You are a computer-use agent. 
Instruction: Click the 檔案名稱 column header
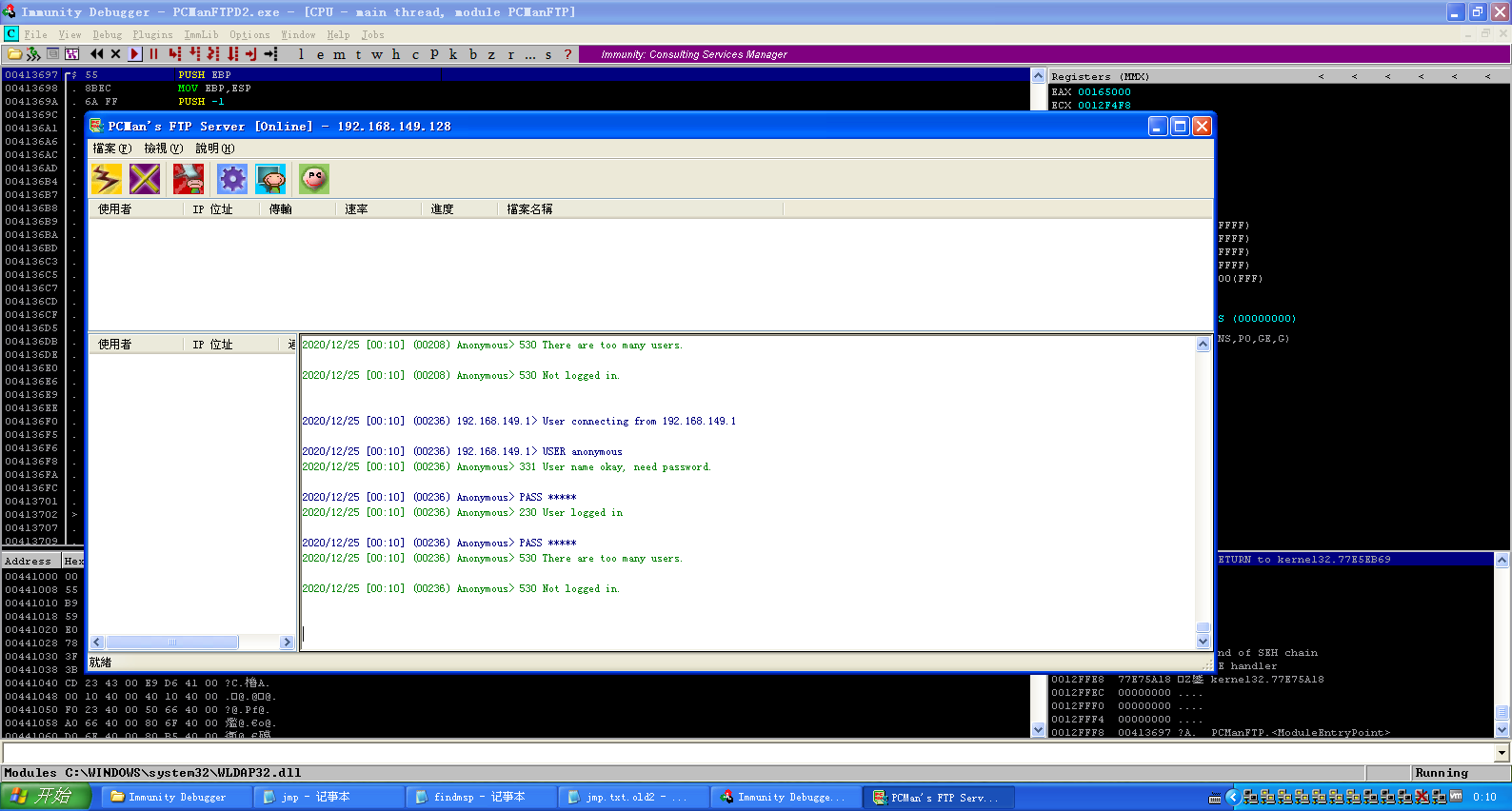[641, 208]
